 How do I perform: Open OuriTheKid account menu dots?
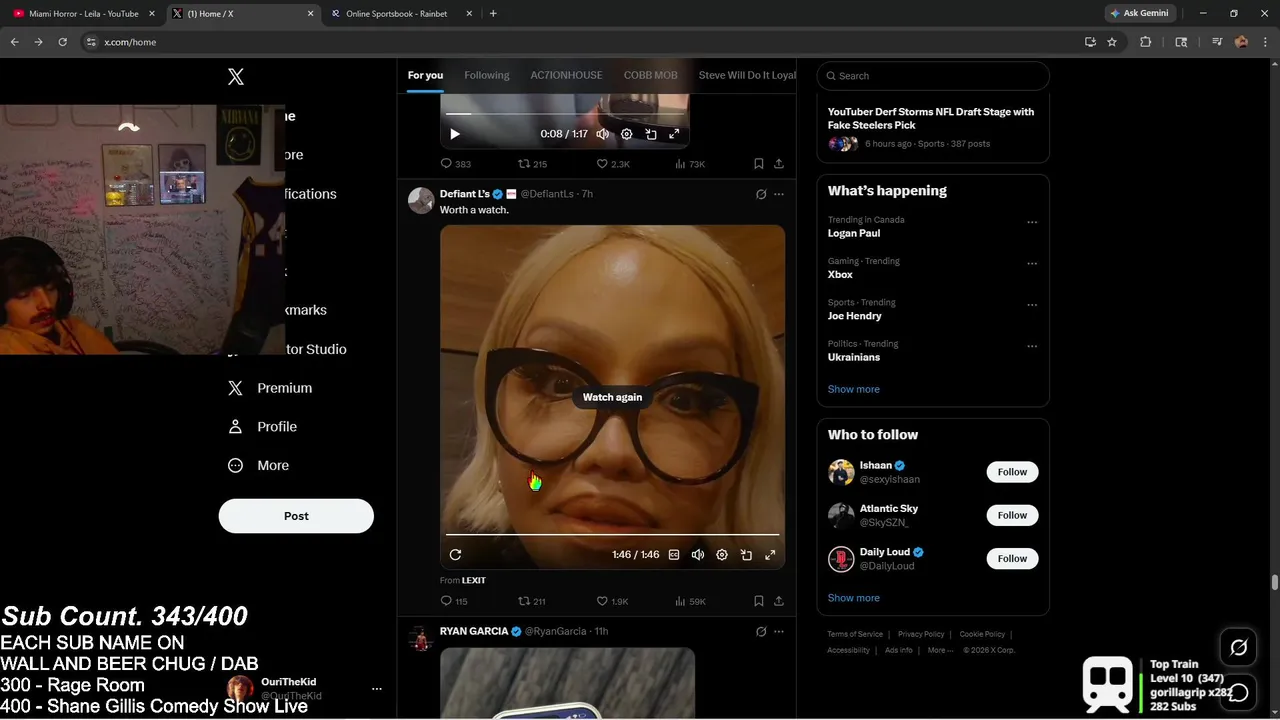pos(377,689)
